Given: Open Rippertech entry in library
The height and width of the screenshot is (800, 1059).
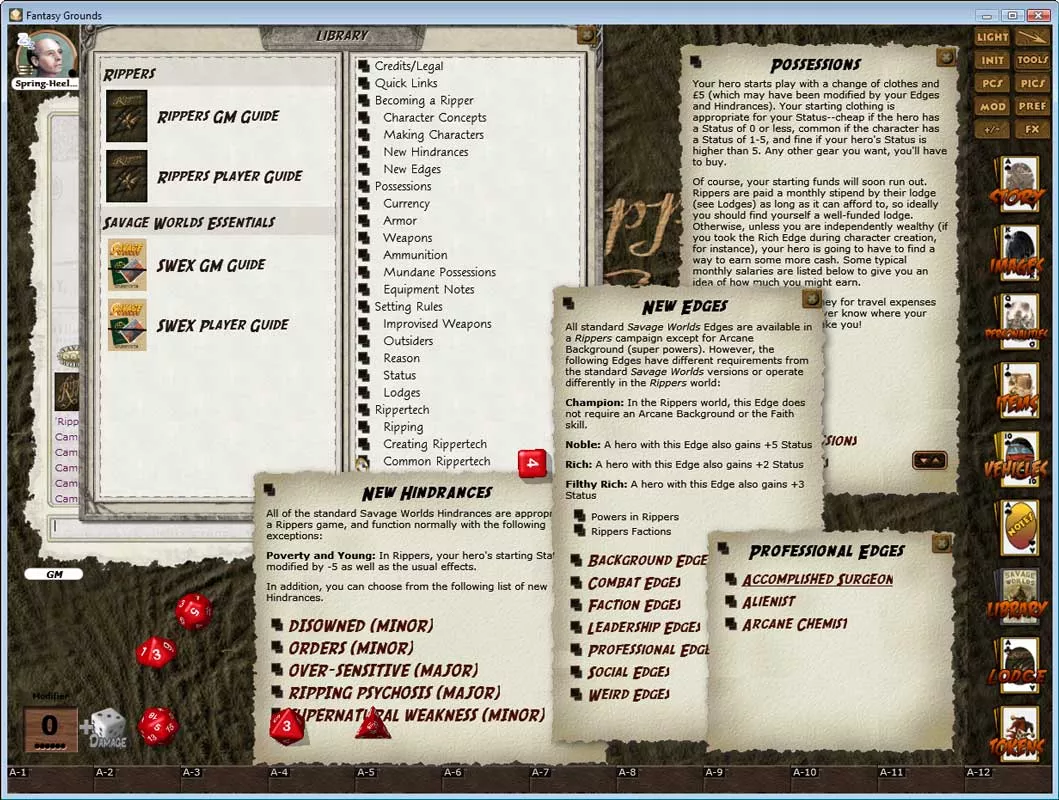Looking at the screenshot, I should 401,410.
